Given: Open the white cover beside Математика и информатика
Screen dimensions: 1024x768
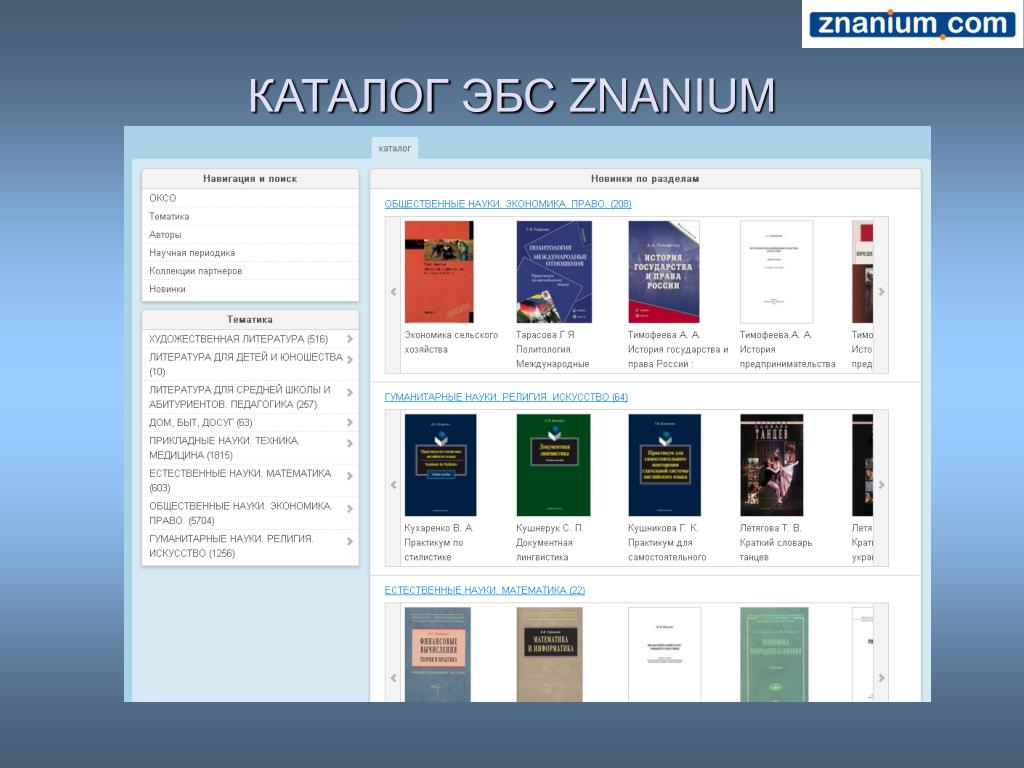Looking at the screenshot, I should pos(664,654).
